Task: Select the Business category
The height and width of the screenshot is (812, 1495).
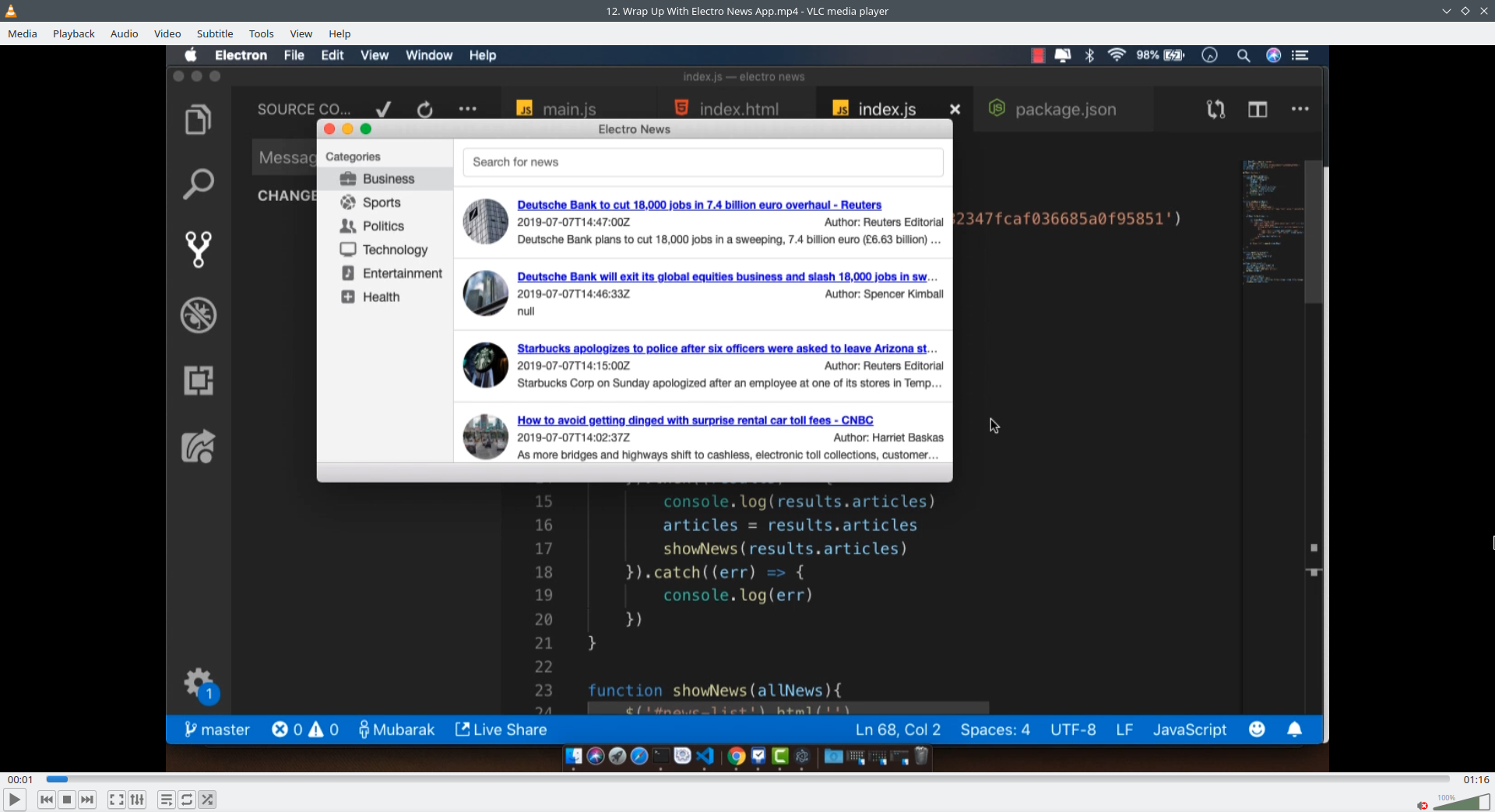Action: coord(385,179)
